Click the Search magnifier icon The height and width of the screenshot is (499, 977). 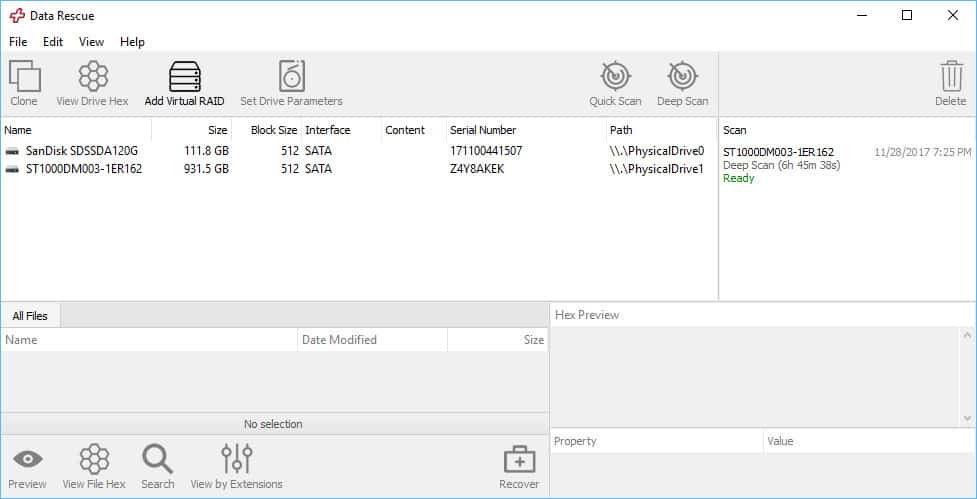point(157,460)
